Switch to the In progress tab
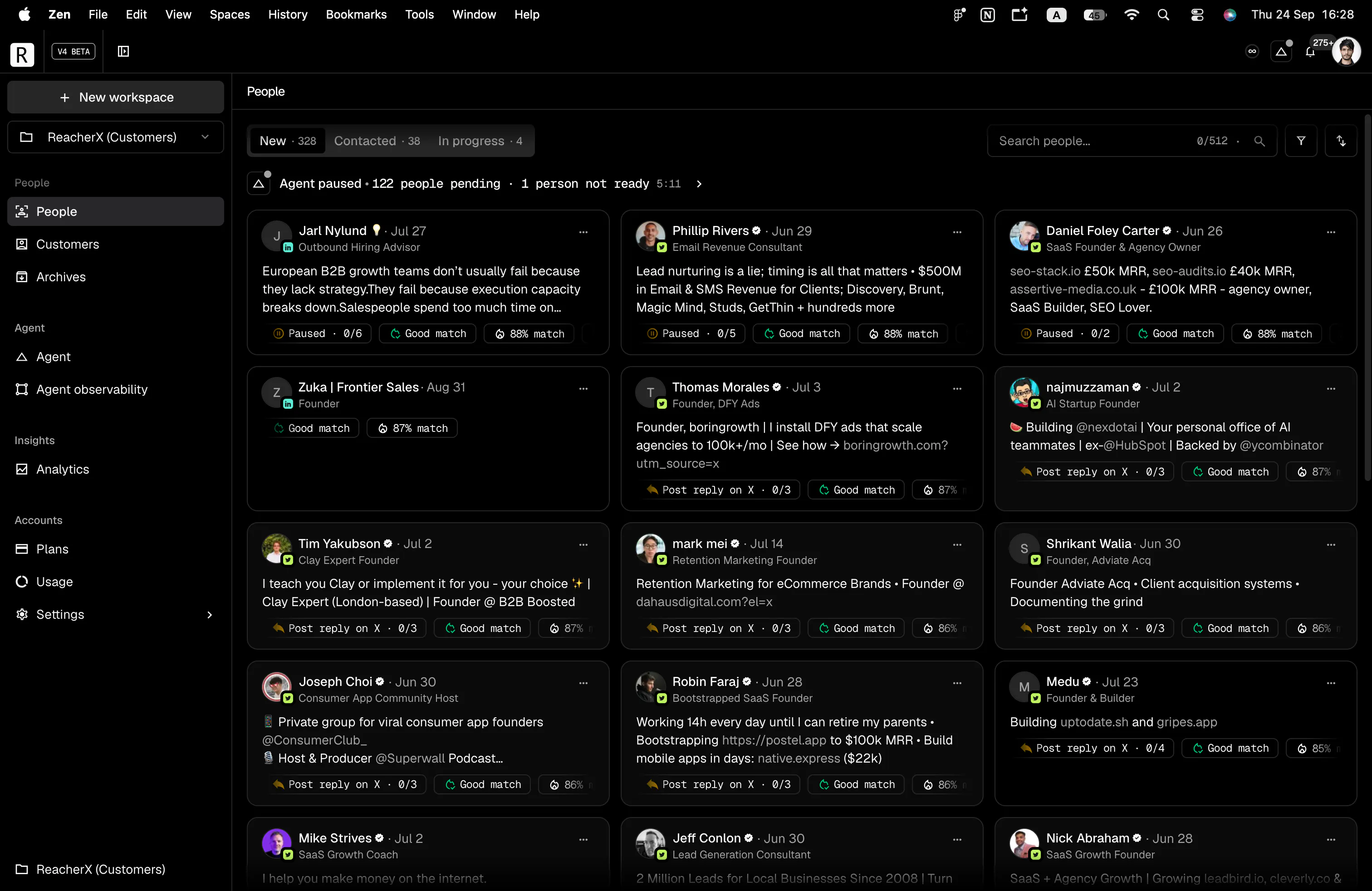 coord(480,141)
